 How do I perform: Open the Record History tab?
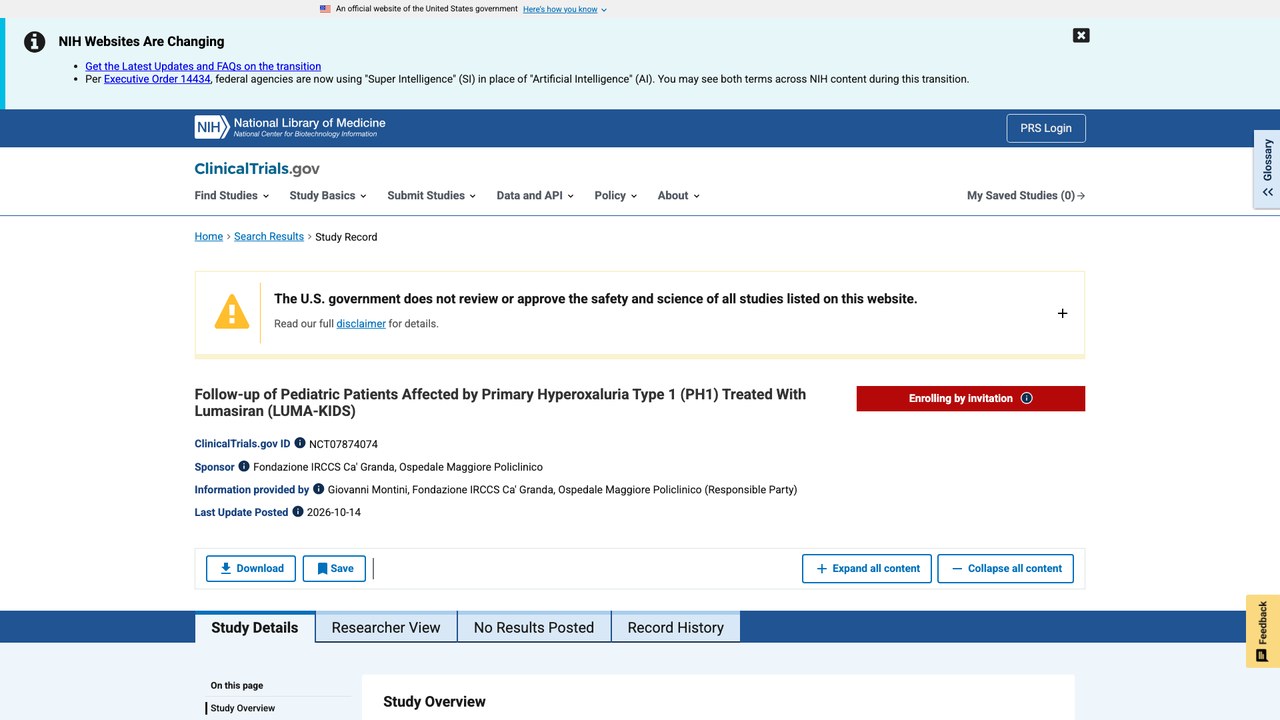tap(675, 627)
